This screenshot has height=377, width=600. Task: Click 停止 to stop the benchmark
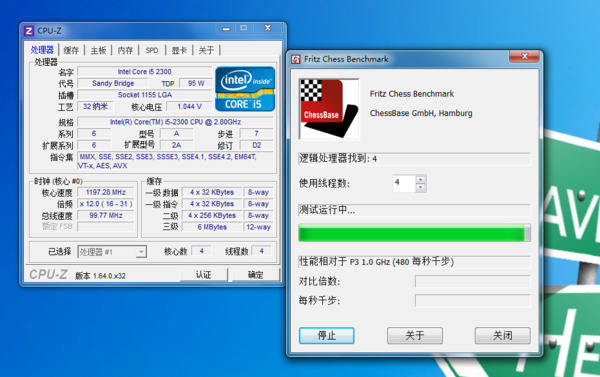(326, 335)
